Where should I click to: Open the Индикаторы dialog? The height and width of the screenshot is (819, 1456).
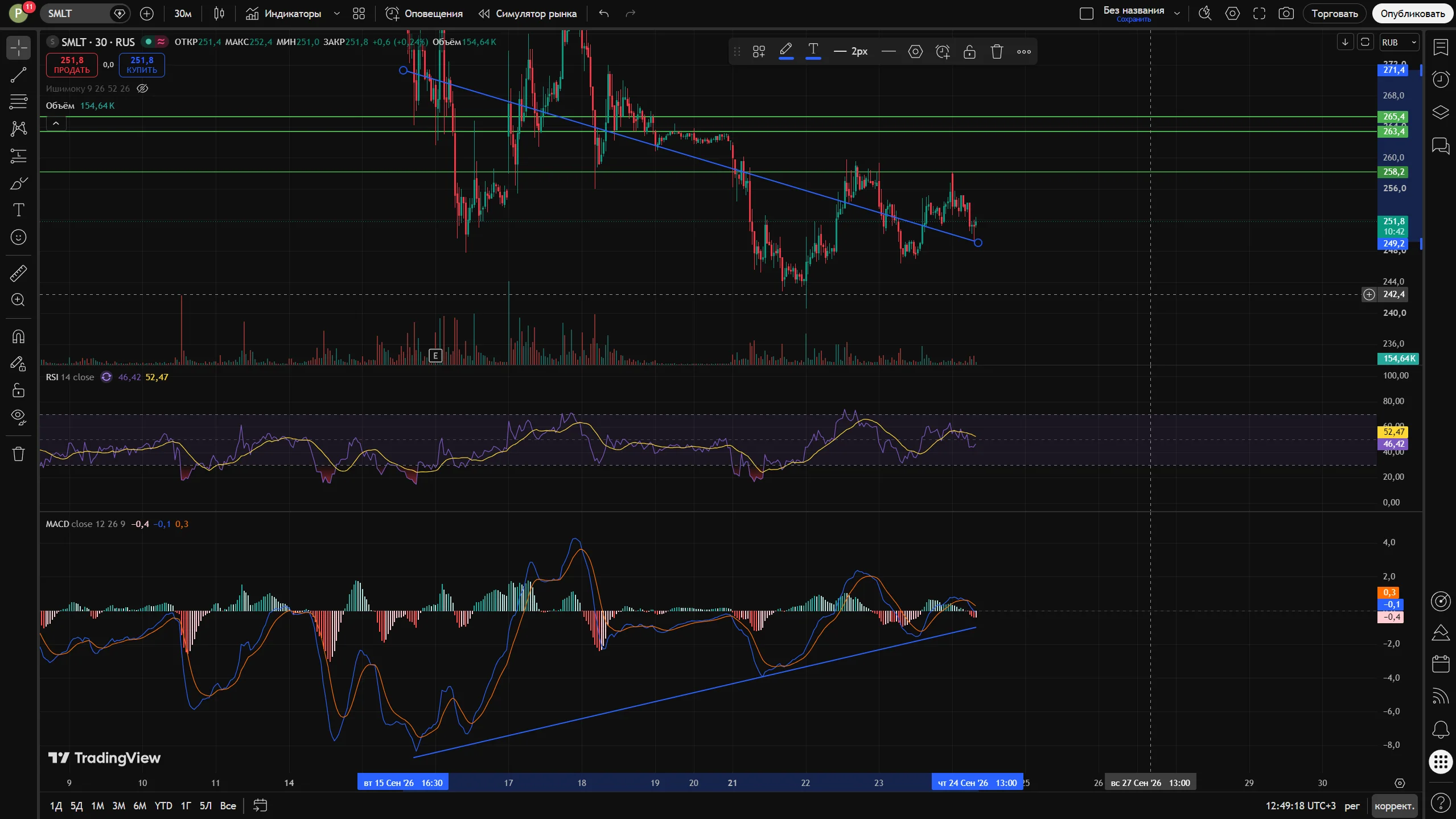(283, 14)
